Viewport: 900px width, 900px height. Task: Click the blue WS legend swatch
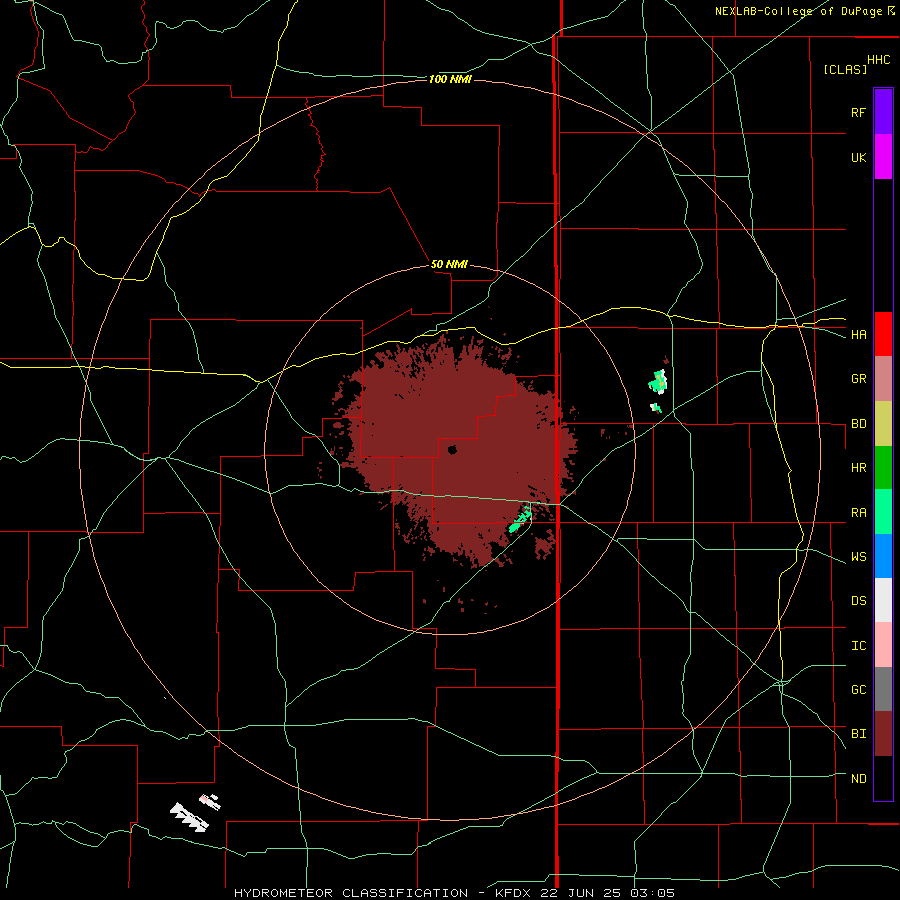pyautogui.click(x=883, y=556)
